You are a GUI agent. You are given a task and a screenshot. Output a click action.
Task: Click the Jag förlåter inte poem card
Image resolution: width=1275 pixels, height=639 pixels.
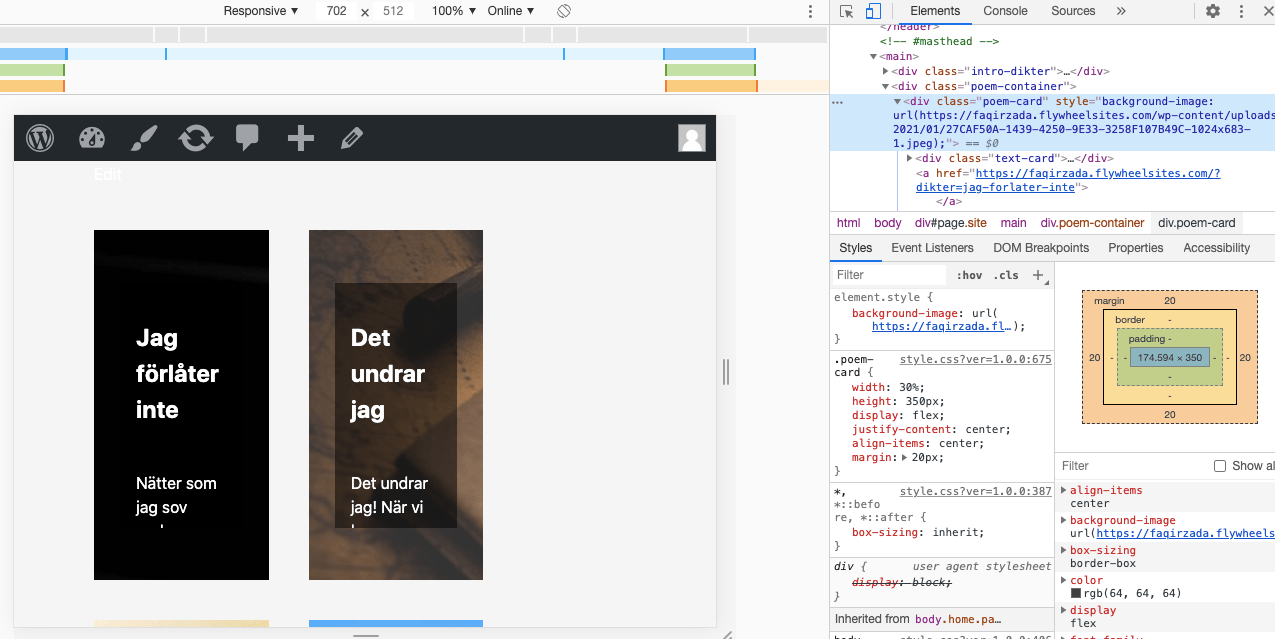click(181, 405)
